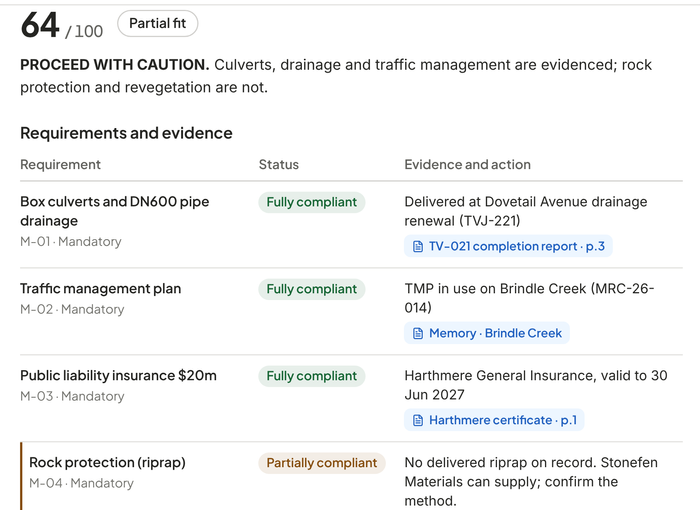The width and height of the screenshot is (700, 510).
Task: Click document icon on TV-021 completion report chip
Action: (418, 247)
